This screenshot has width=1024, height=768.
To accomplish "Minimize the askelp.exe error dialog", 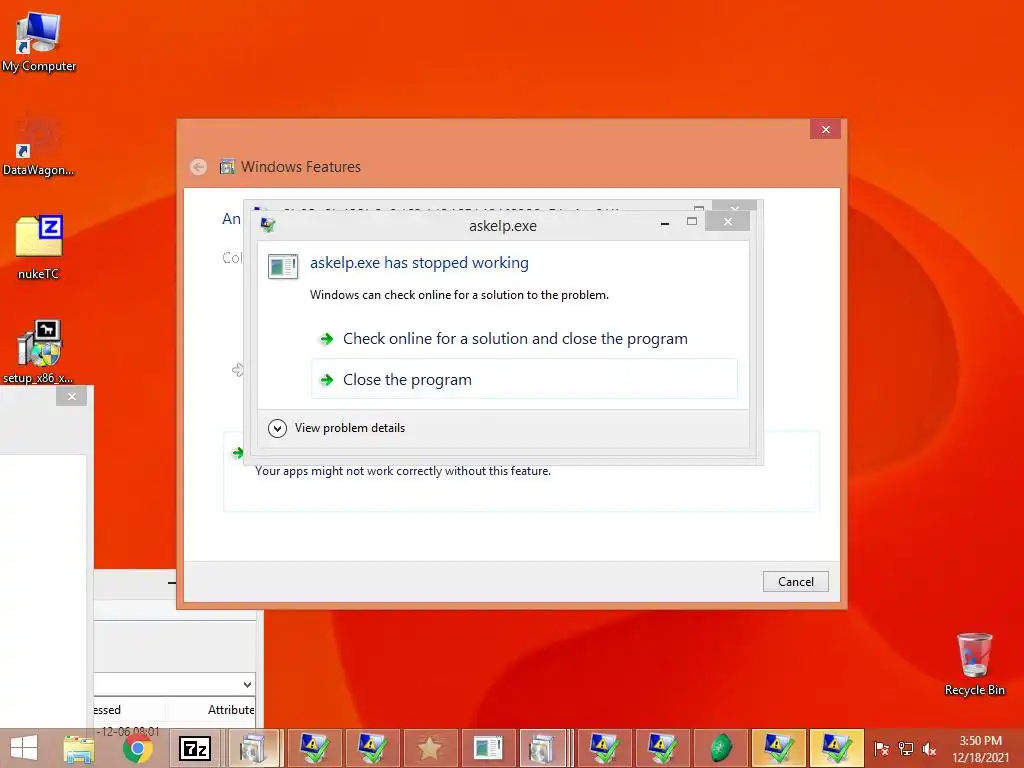I will click(665, 223).
